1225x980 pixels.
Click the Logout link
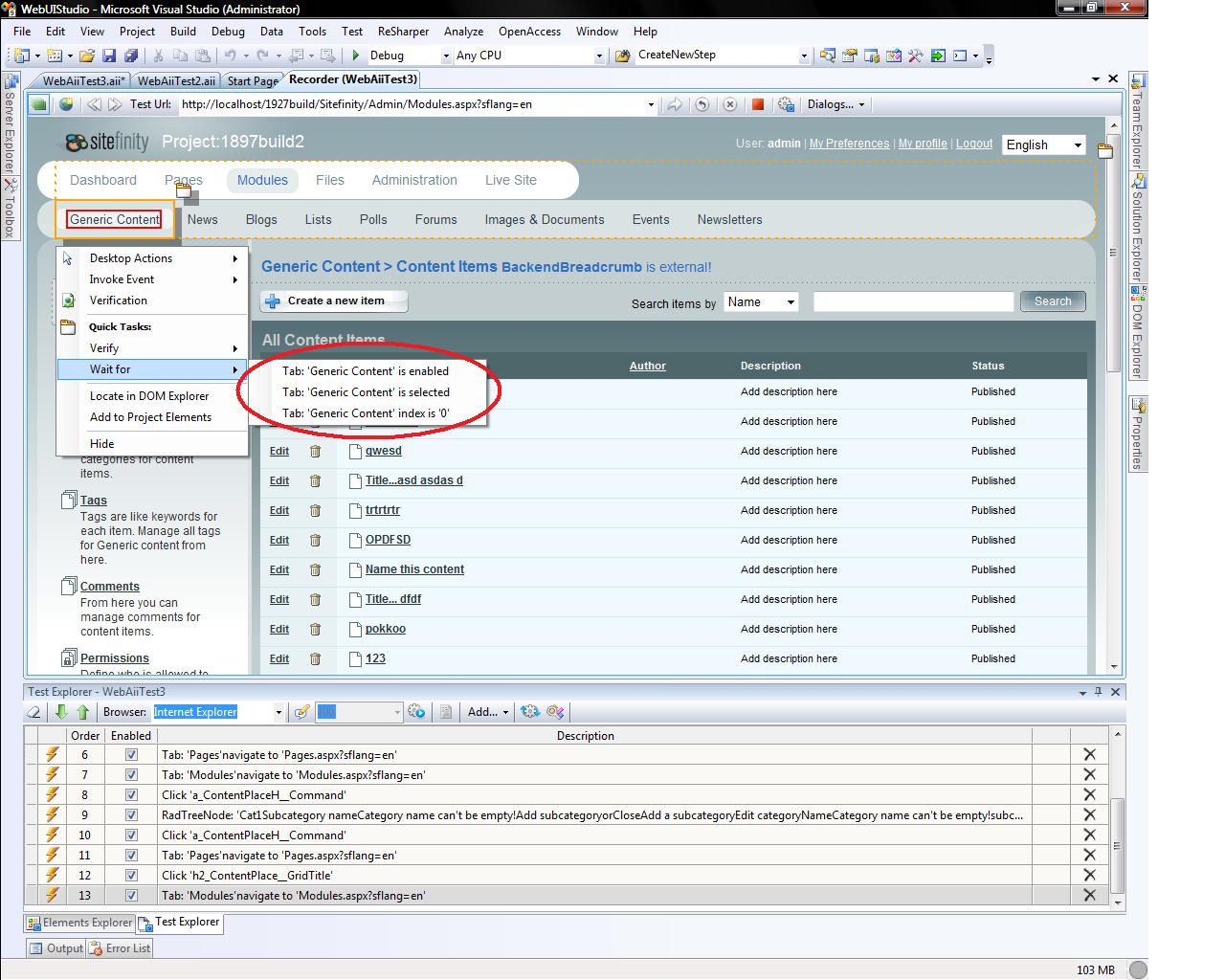click(x=973, y=144)
